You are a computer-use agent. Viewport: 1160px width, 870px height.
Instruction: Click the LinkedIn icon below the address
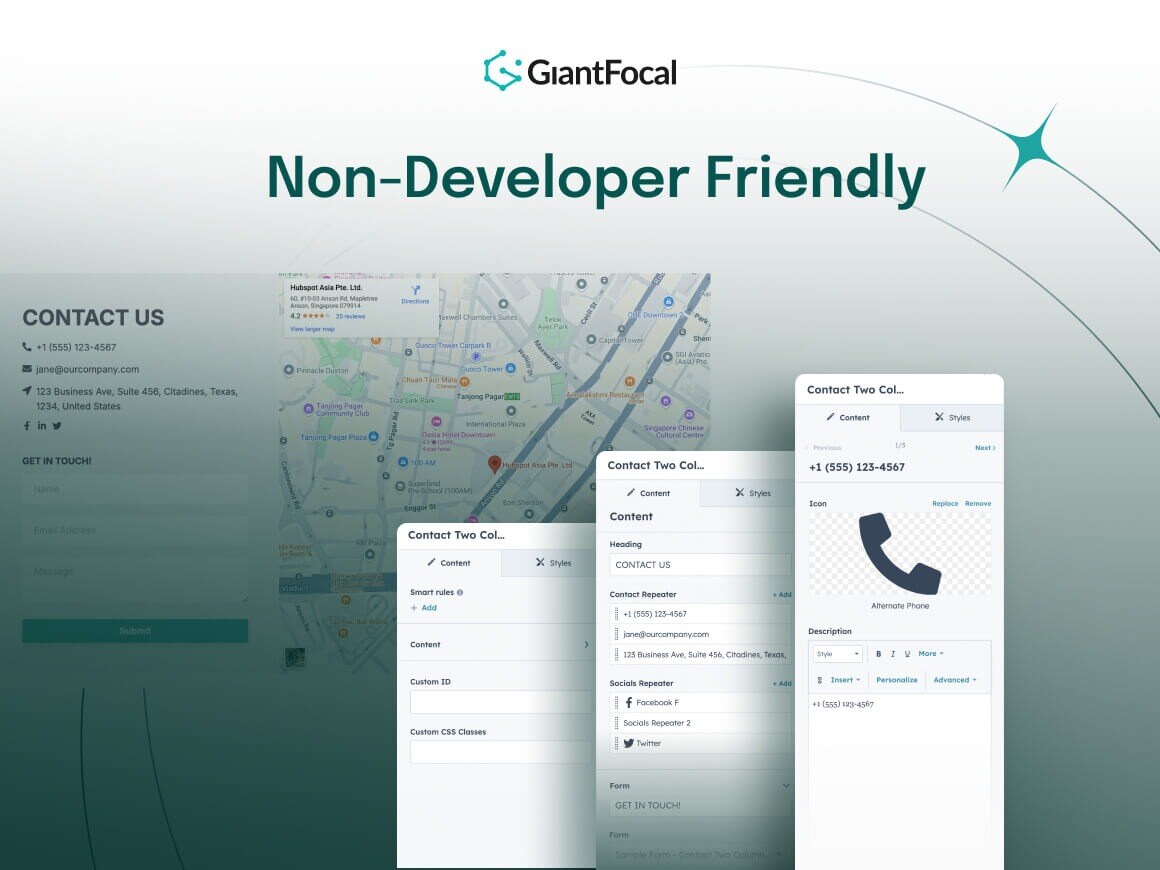(42, 425)
